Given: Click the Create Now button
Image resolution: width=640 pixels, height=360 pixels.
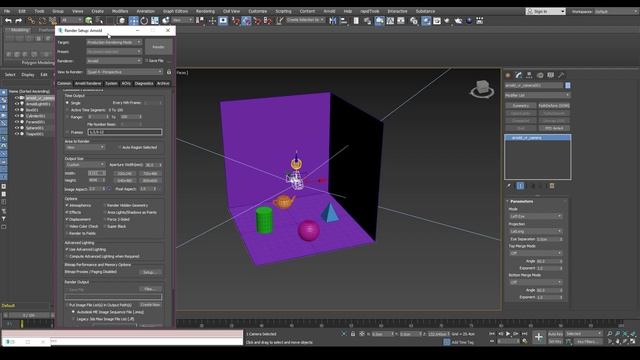Looking at the screenshot, I should click(150, 304).
